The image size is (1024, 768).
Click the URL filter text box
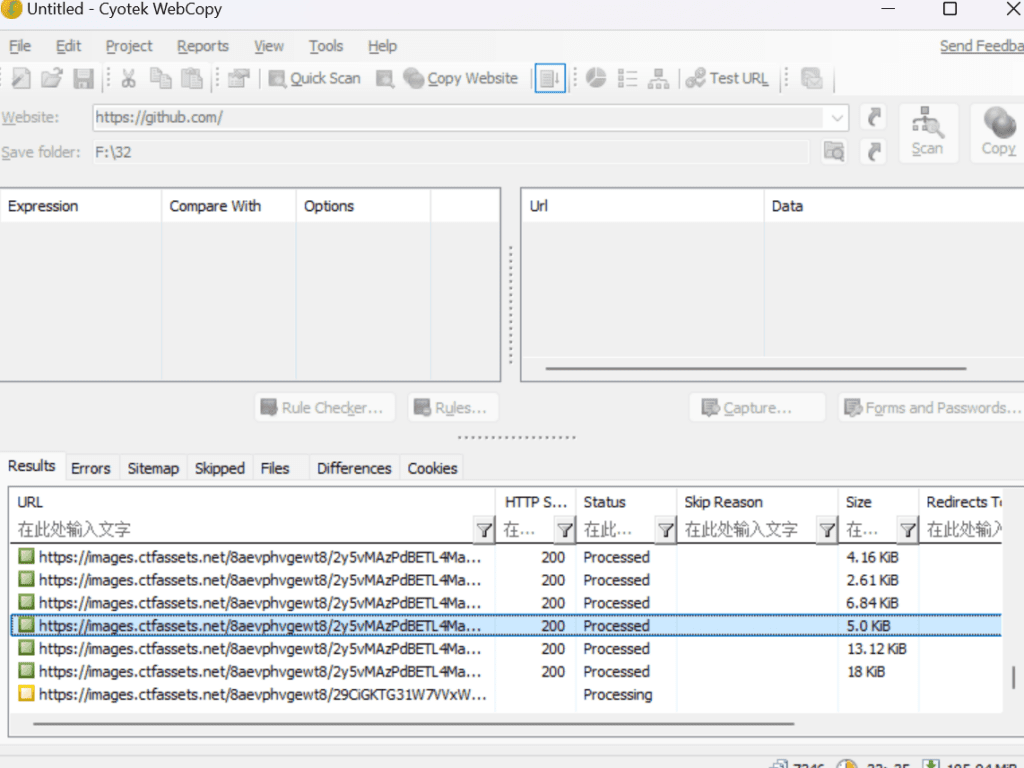tap(243, 530)
